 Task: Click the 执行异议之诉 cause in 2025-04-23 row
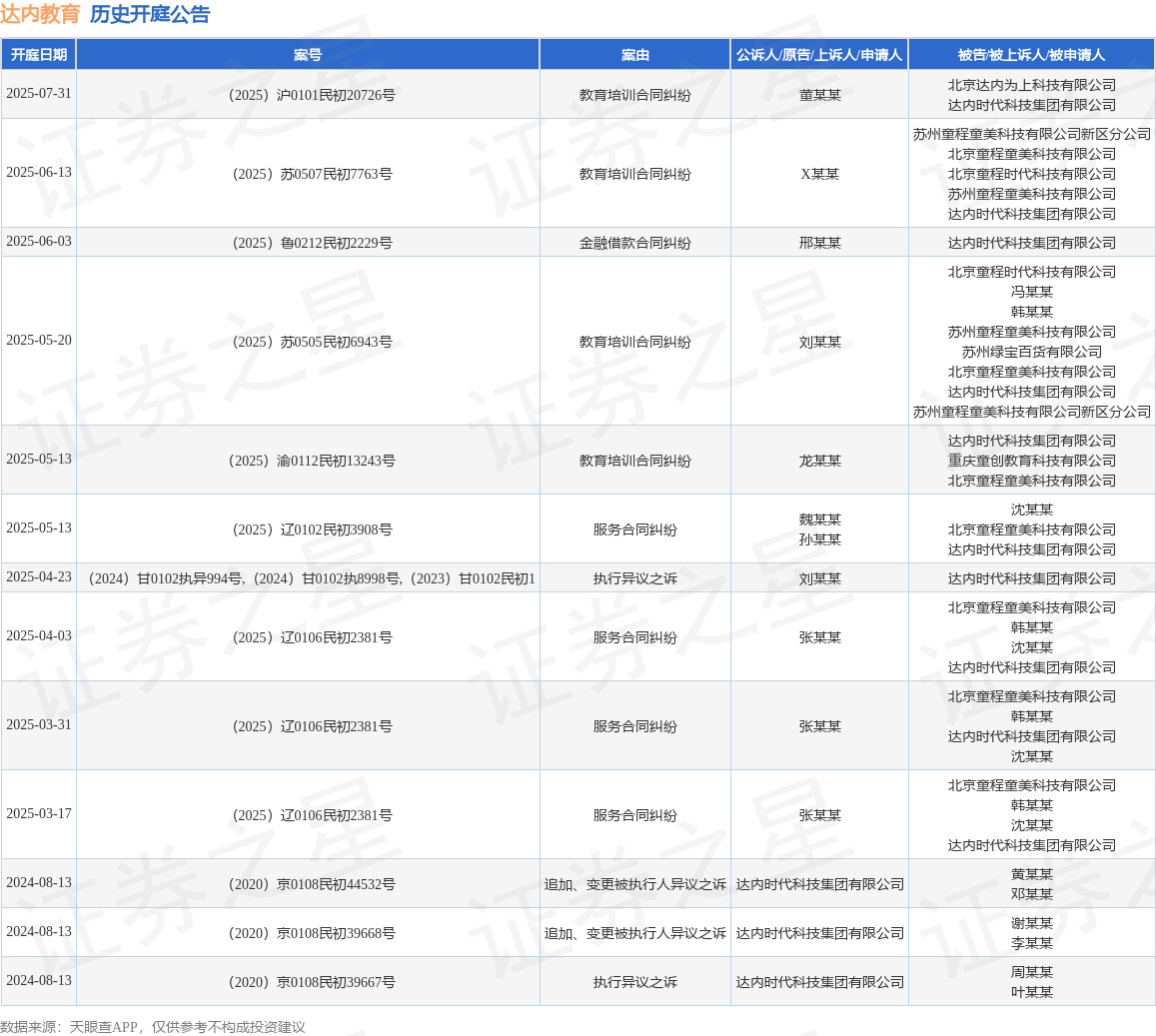[634, 578]
